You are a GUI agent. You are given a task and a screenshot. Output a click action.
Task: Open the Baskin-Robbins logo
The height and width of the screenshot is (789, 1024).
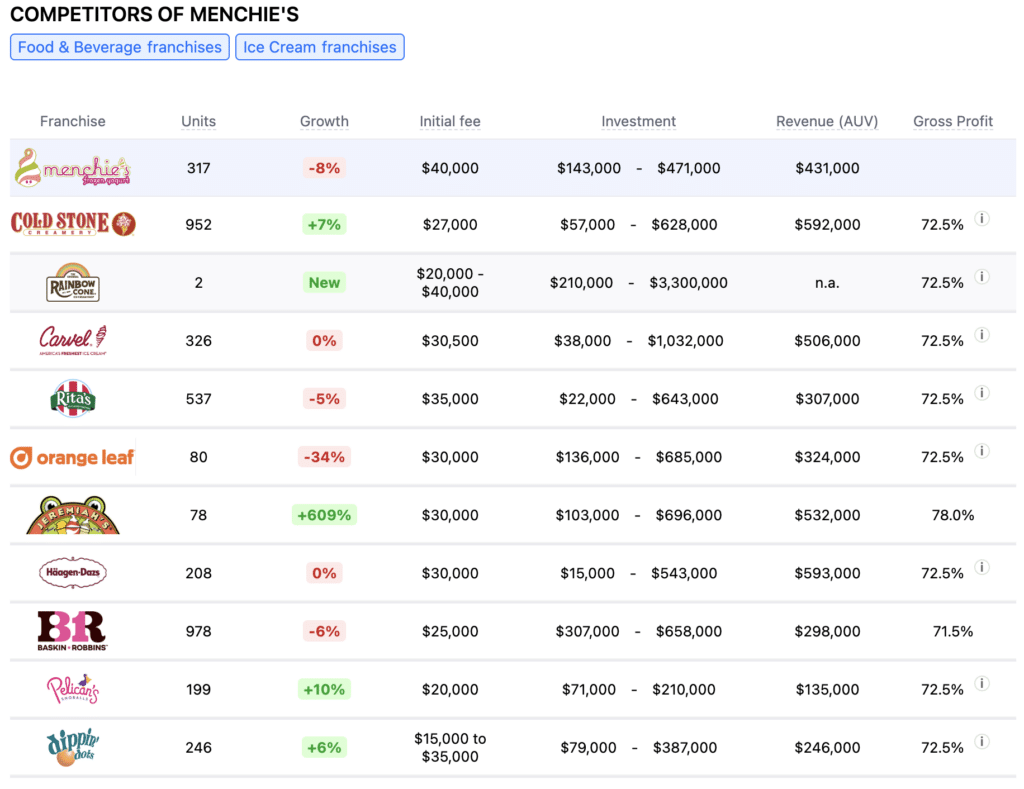point(72,631)
